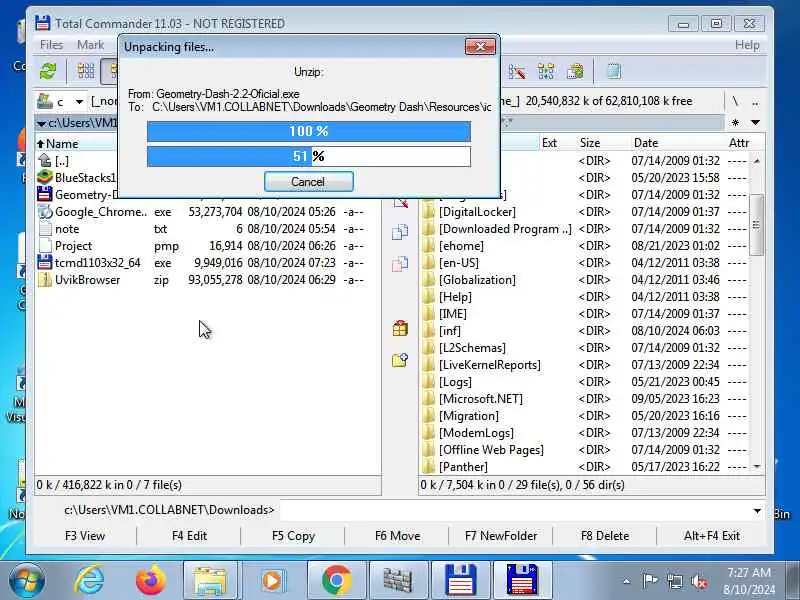The image size is (800, 600).
Task: Click the green Reread source refresh icon
Action: pyautogui.click(x=48, y=71)
